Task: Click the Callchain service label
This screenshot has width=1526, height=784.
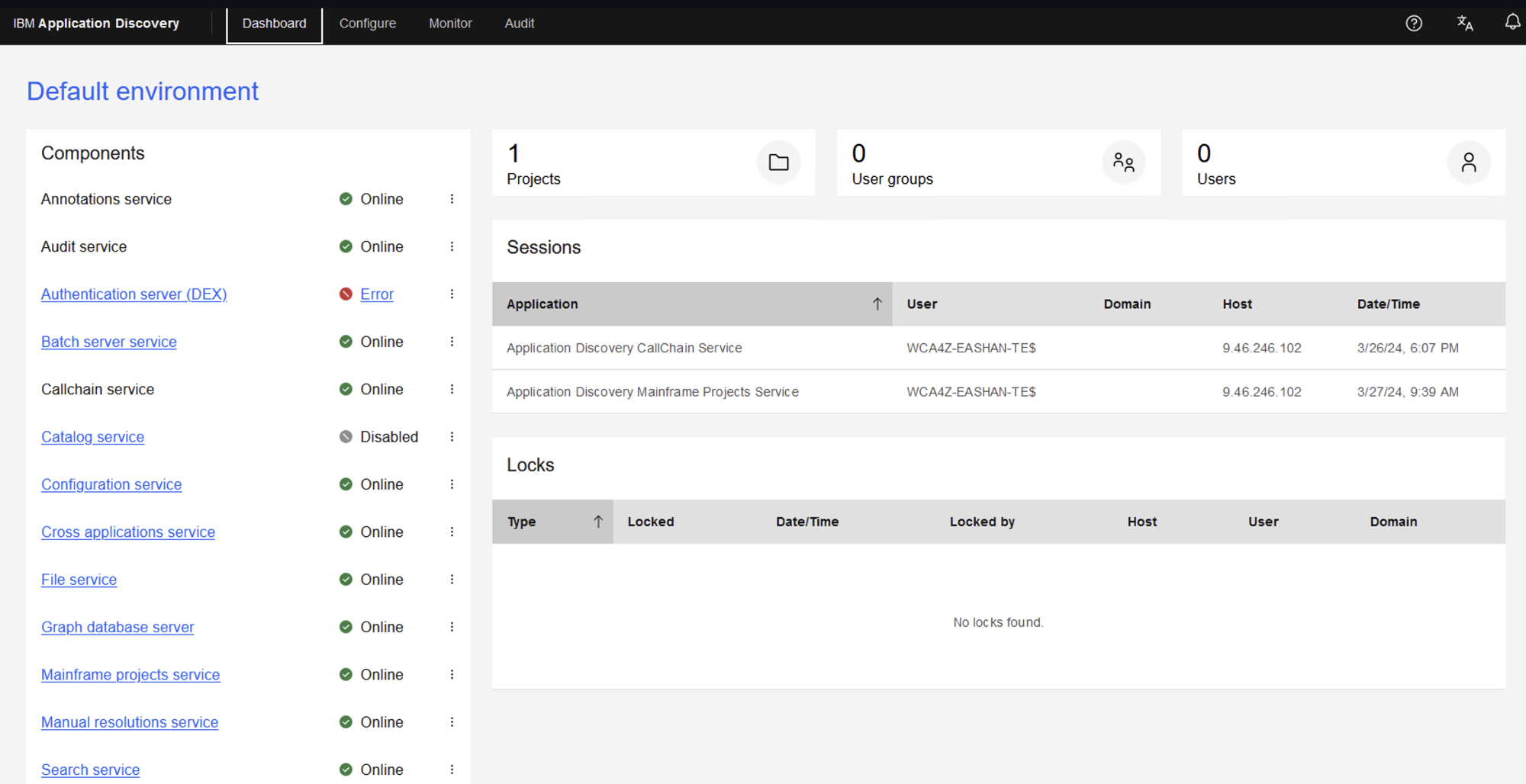Action: [98, 389]
